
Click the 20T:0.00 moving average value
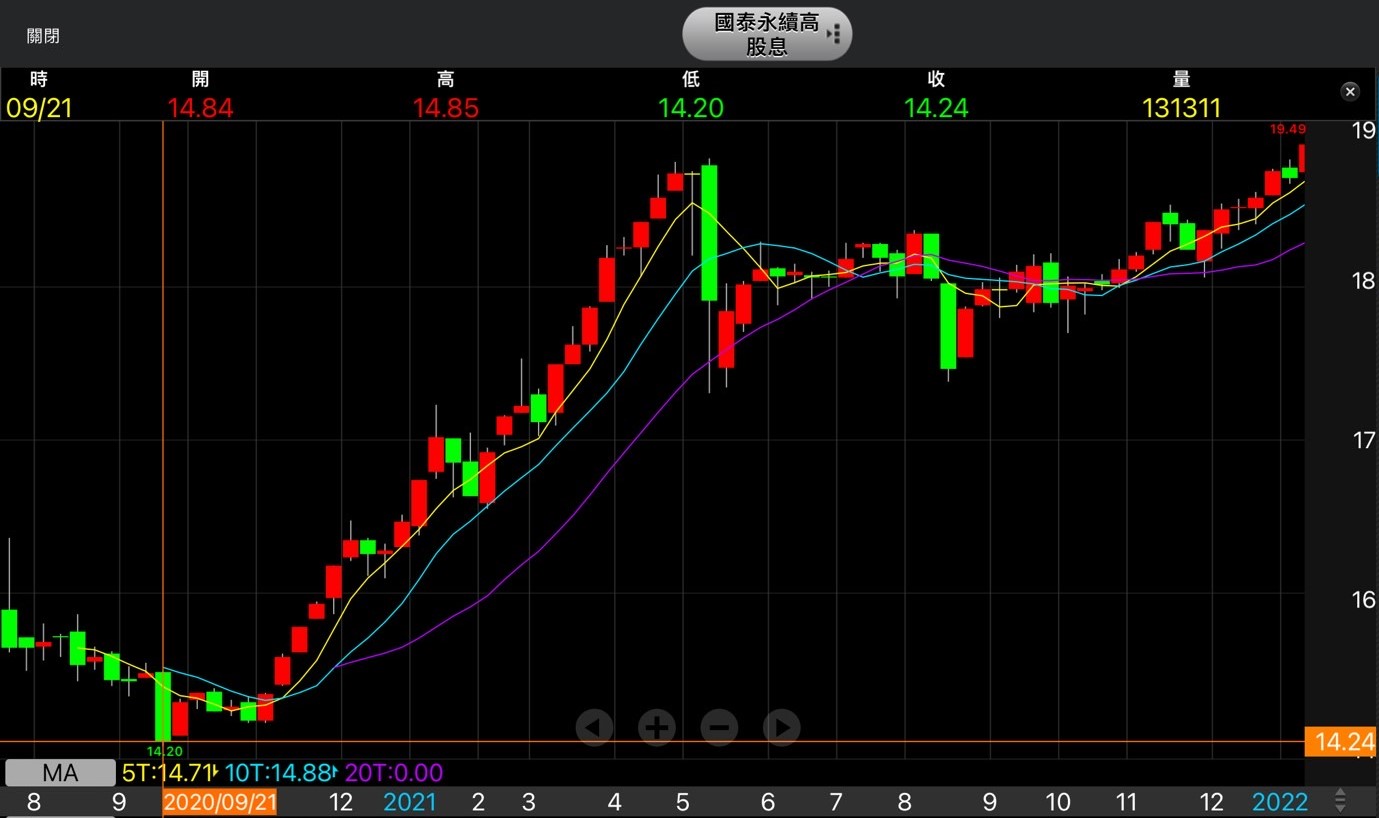tap(394, 772)
